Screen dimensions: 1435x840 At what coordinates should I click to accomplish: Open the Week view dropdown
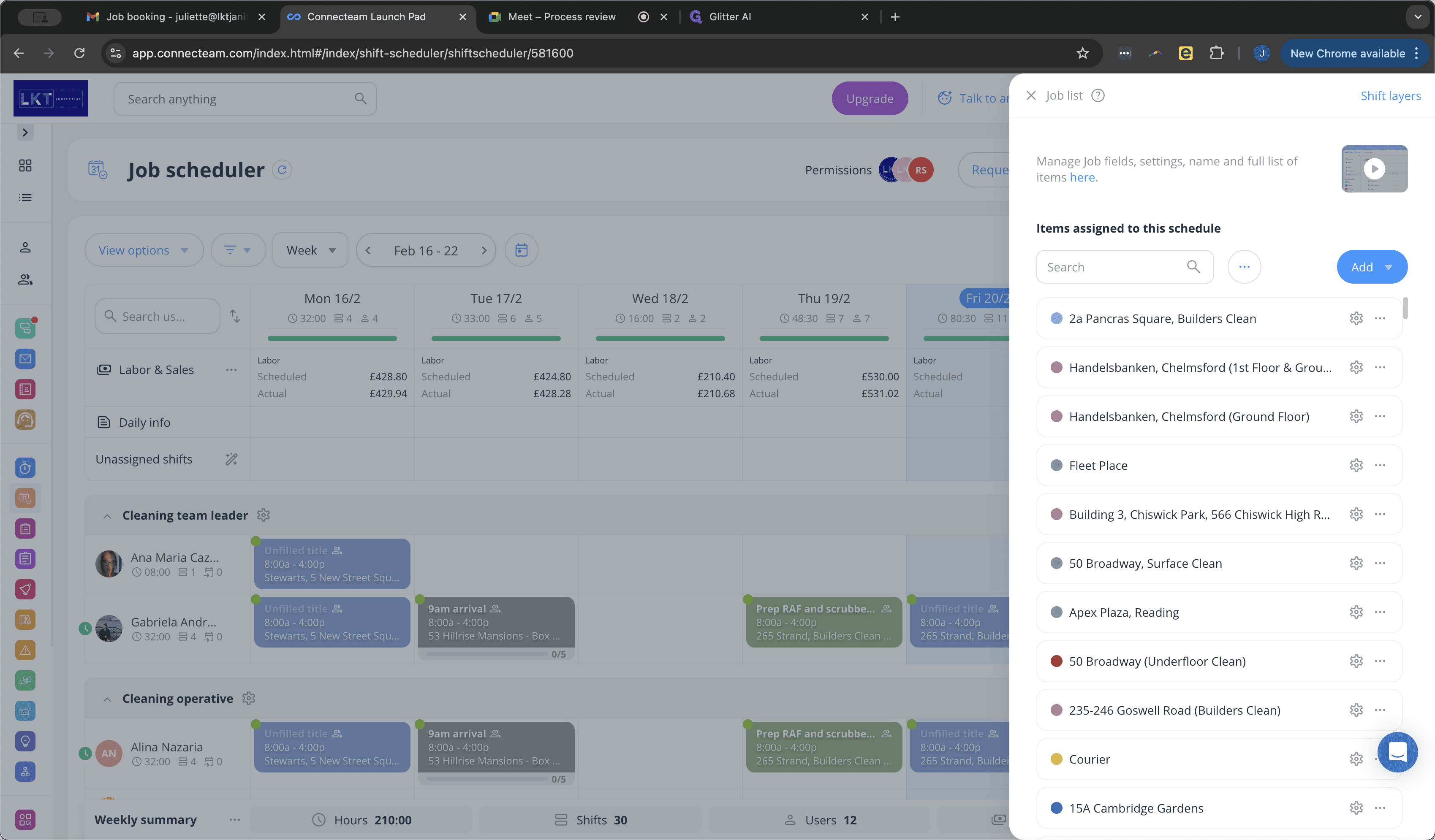[x=310, y=250]
